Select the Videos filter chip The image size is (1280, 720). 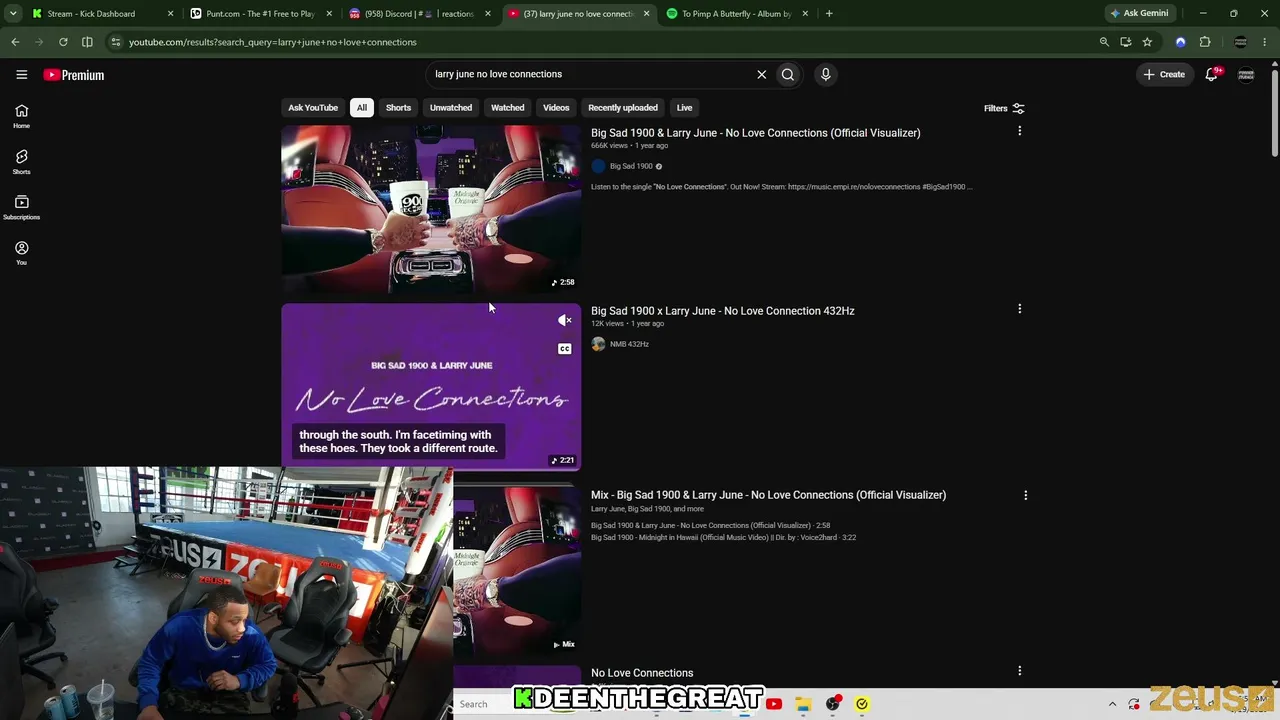pos(556,108)
